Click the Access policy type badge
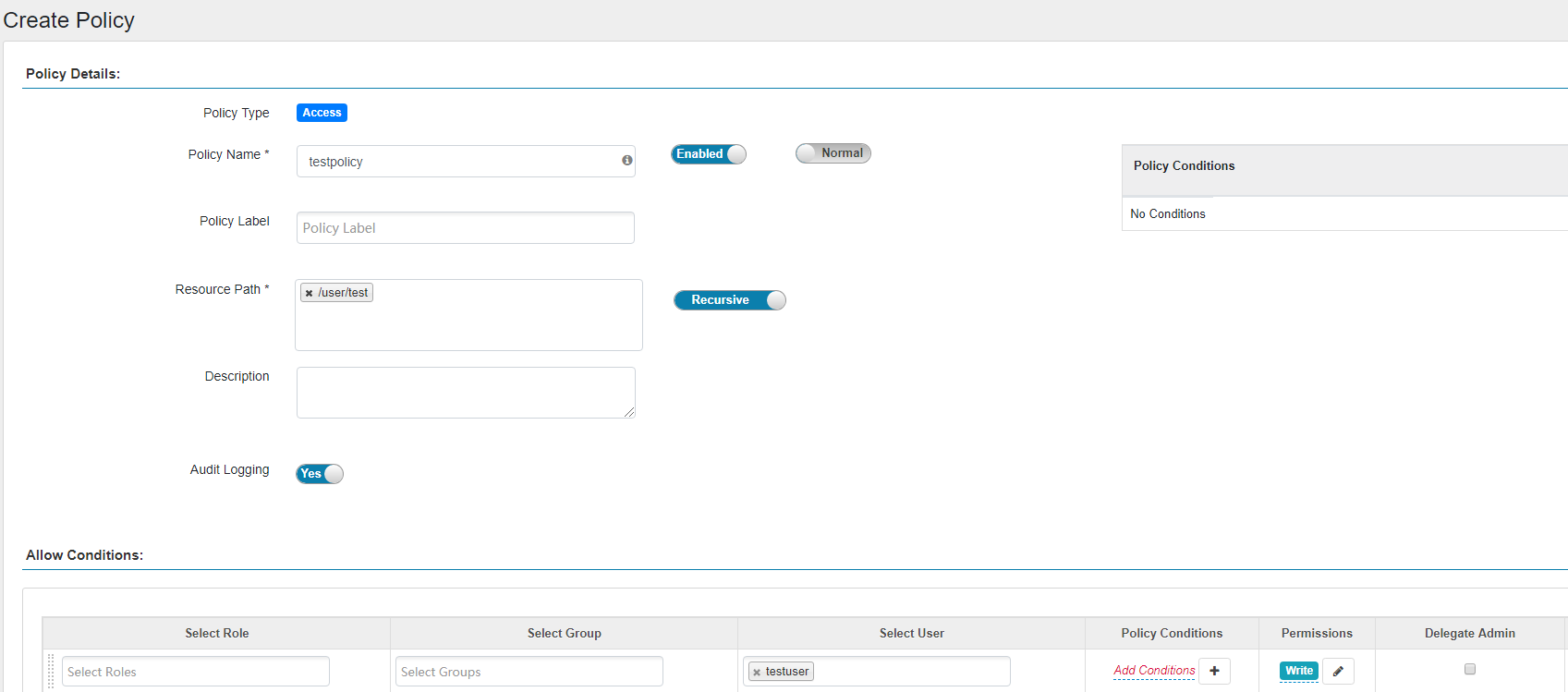The image size is (1568, 692). click(322, 113)
